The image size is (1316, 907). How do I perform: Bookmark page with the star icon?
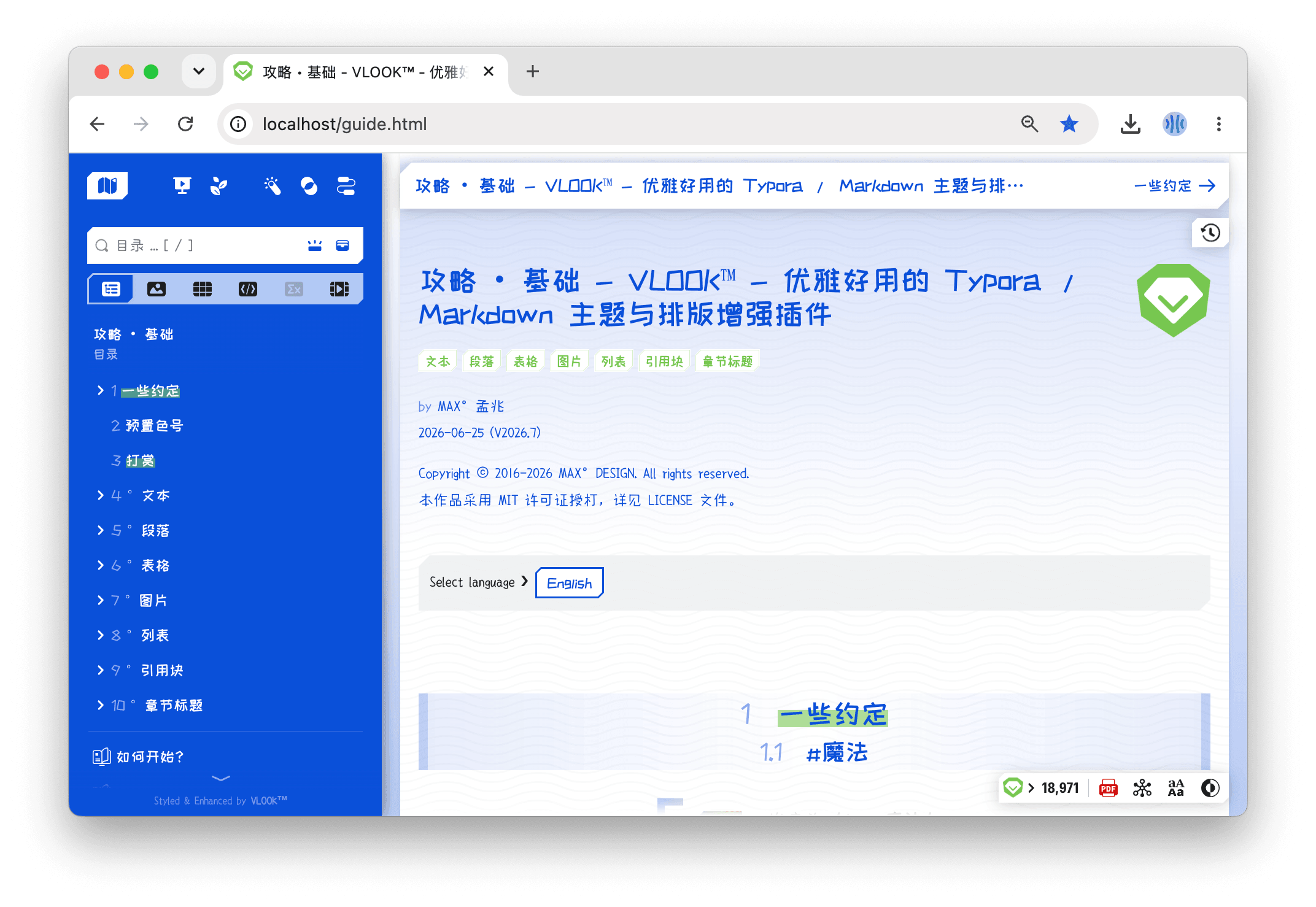1069,124
